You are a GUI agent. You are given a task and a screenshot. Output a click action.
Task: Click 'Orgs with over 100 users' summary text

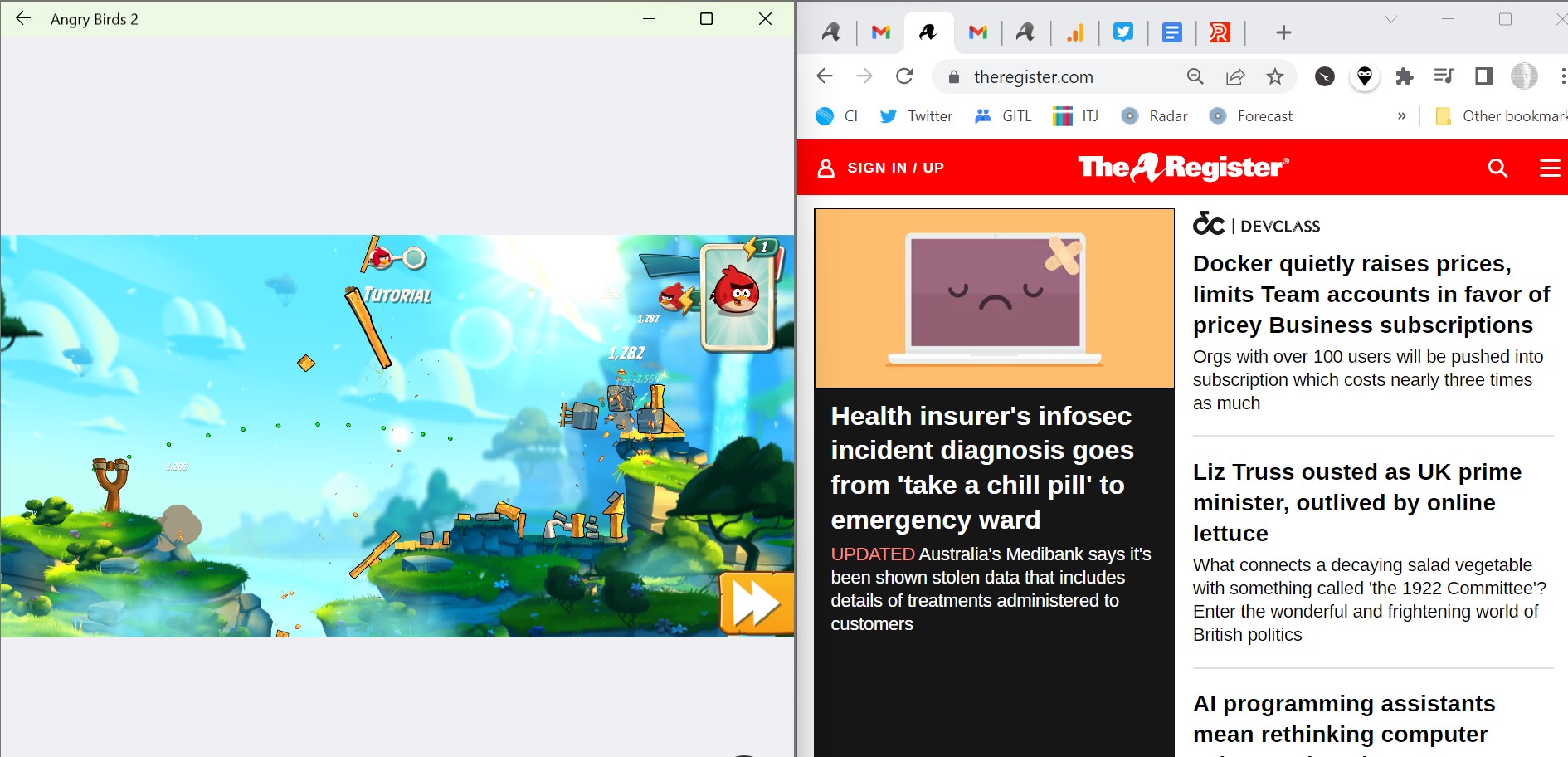1368,379
